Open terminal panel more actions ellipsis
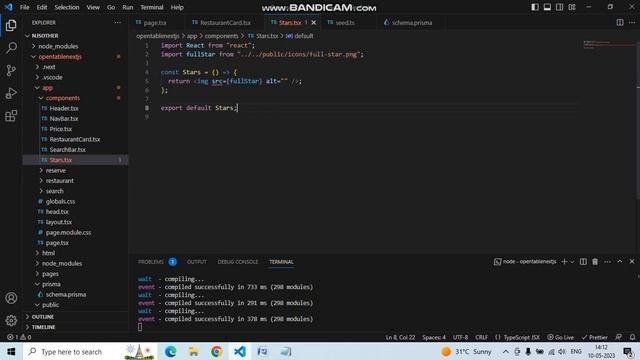The width and height of the screenshot is (640, 360). click(607, 262)
